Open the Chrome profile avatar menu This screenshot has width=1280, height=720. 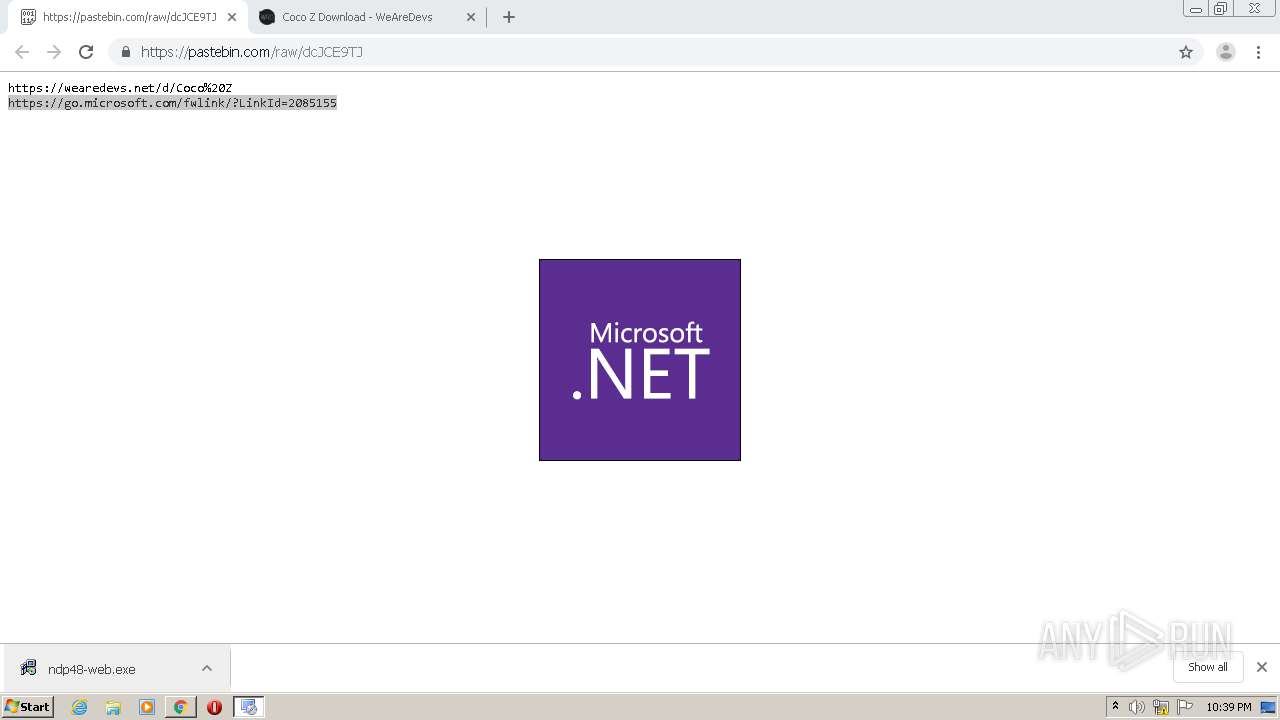pos(1226,52)
